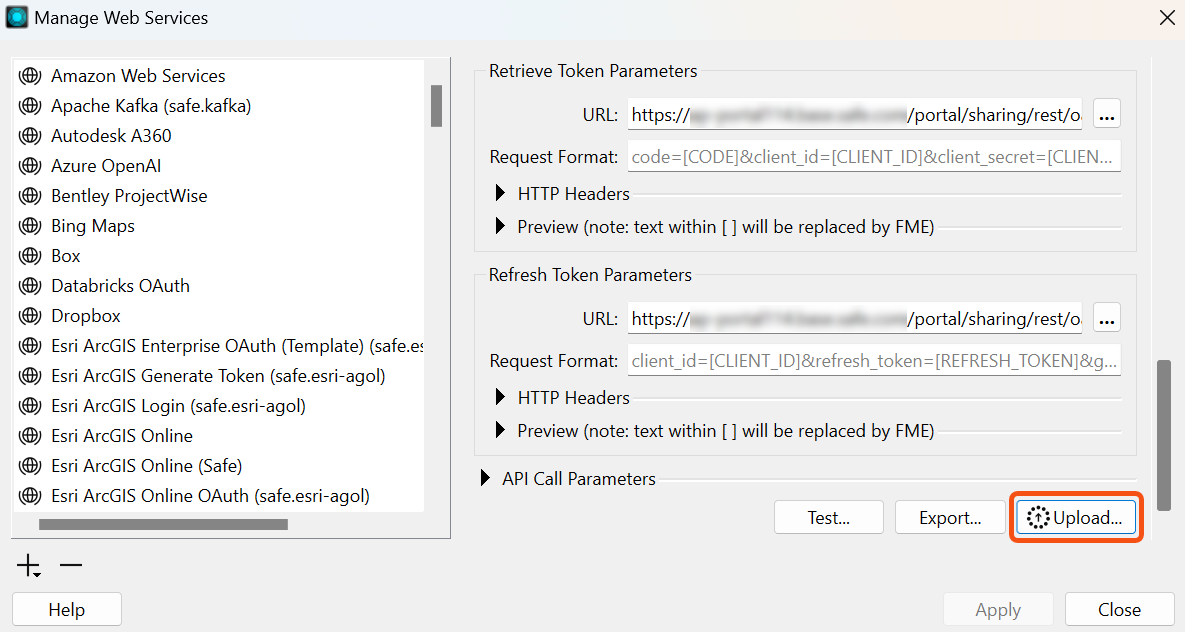
Task: Click the globe icon beside Autodesk A360
Action: (x=30, y=136)
